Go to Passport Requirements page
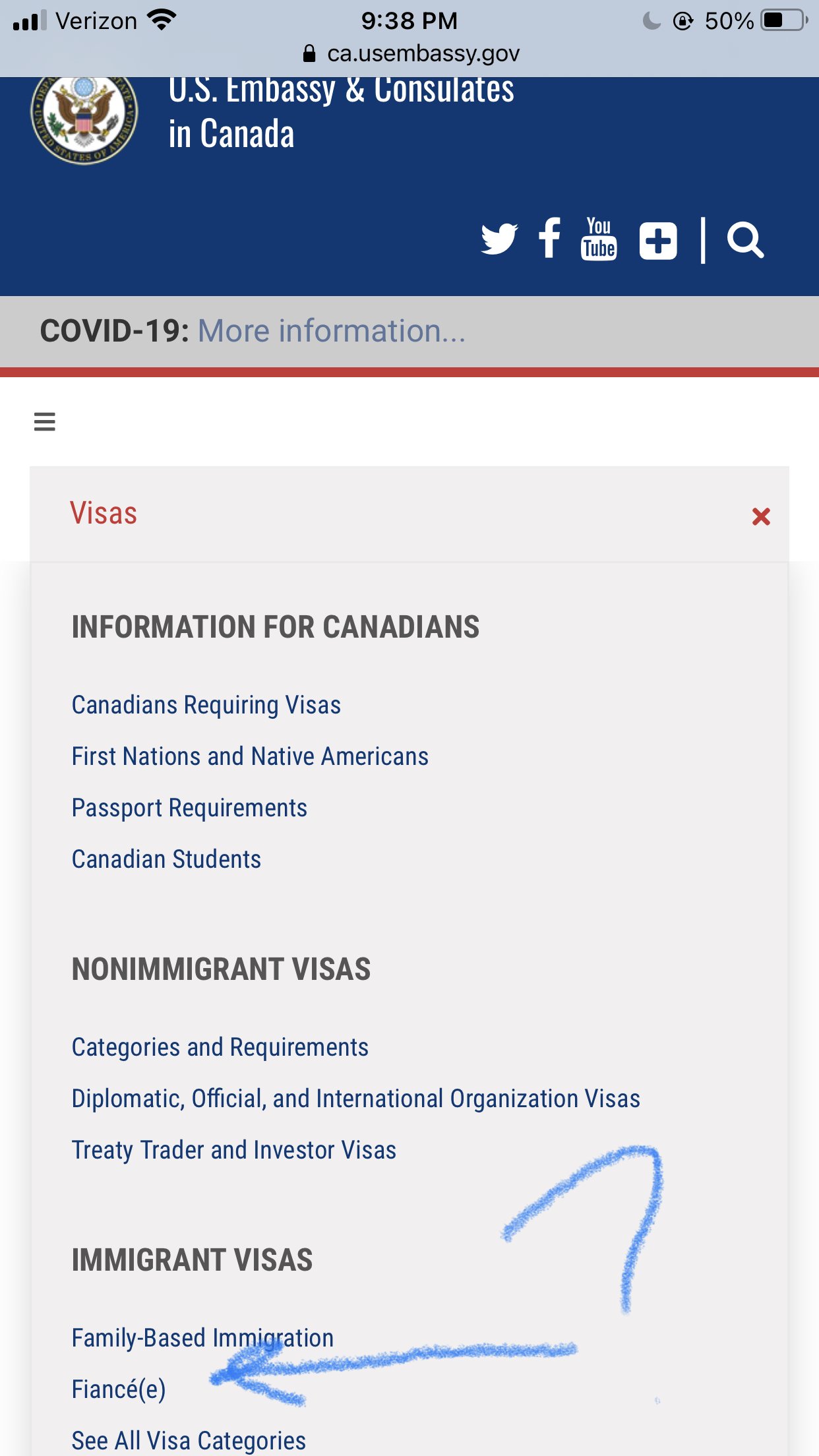 (189, 808)
